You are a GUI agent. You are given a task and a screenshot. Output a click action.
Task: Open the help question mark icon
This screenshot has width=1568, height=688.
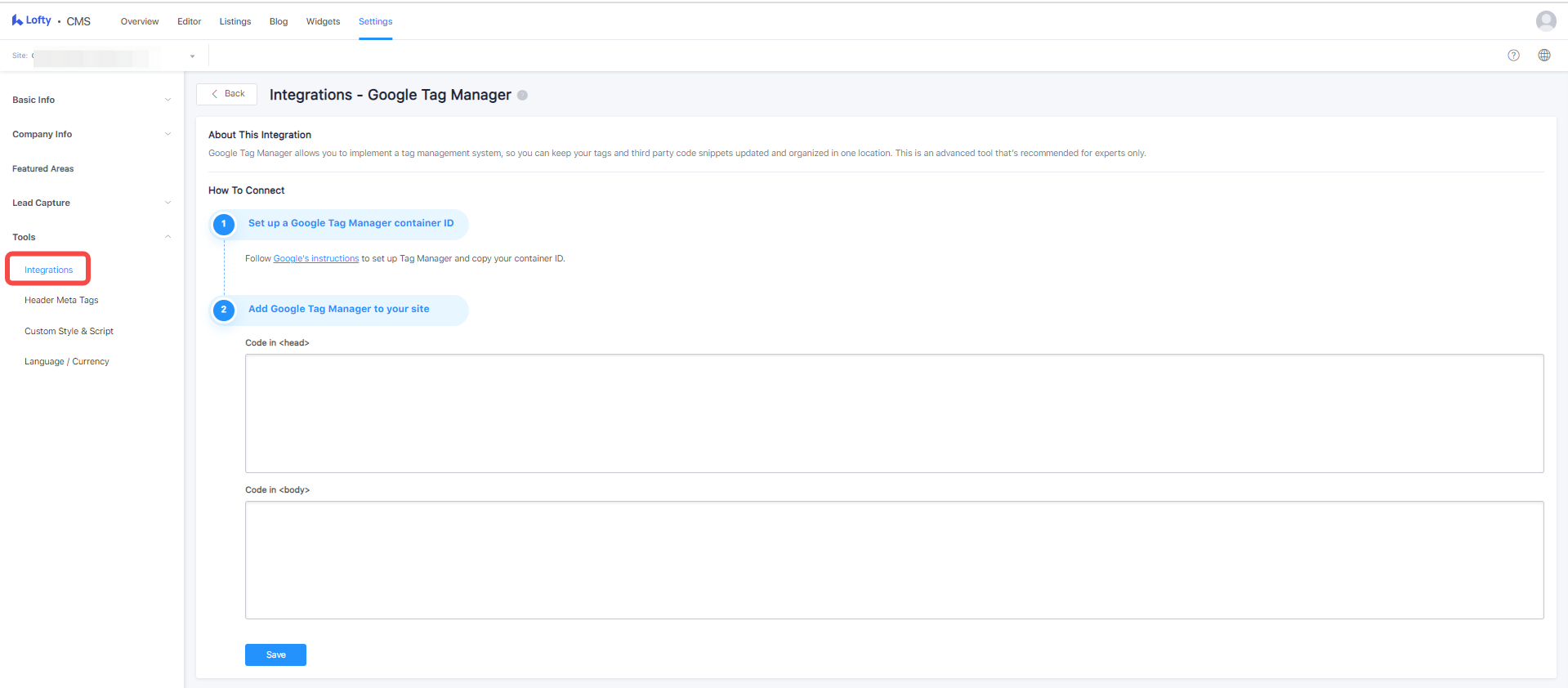pos(1513,56)
